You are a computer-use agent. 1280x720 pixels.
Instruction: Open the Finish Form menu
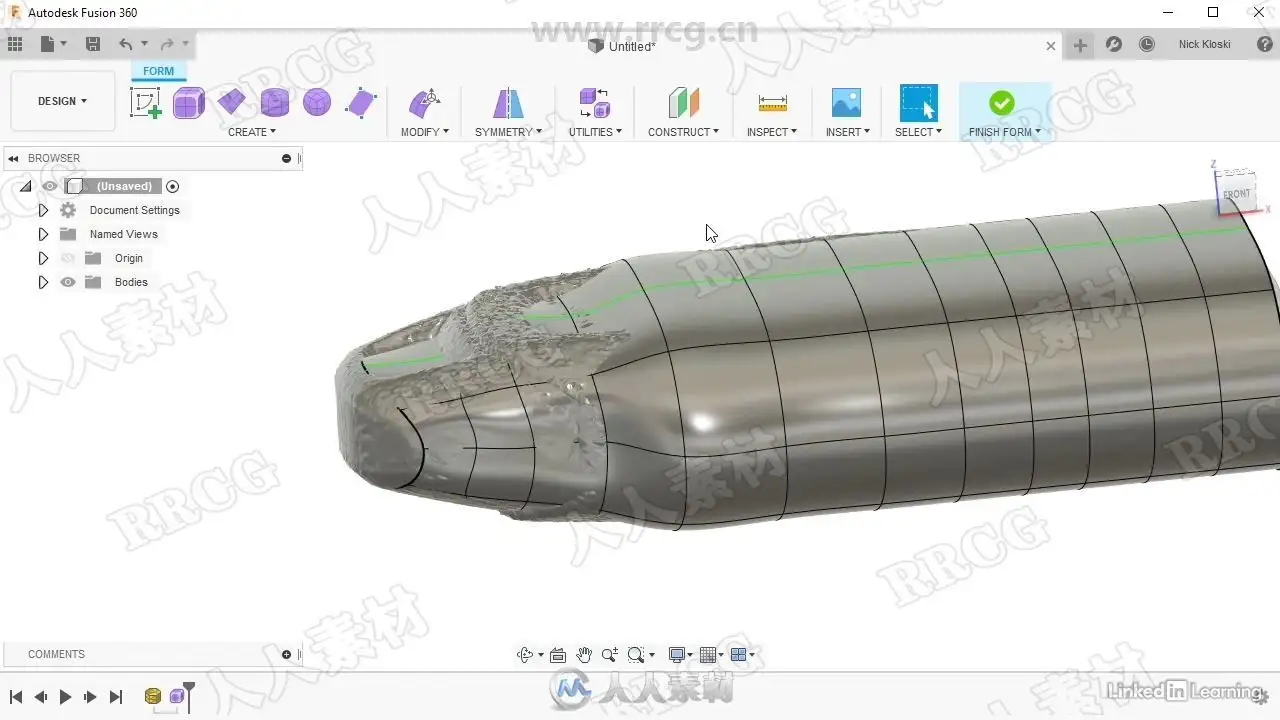coord(1005,132)
